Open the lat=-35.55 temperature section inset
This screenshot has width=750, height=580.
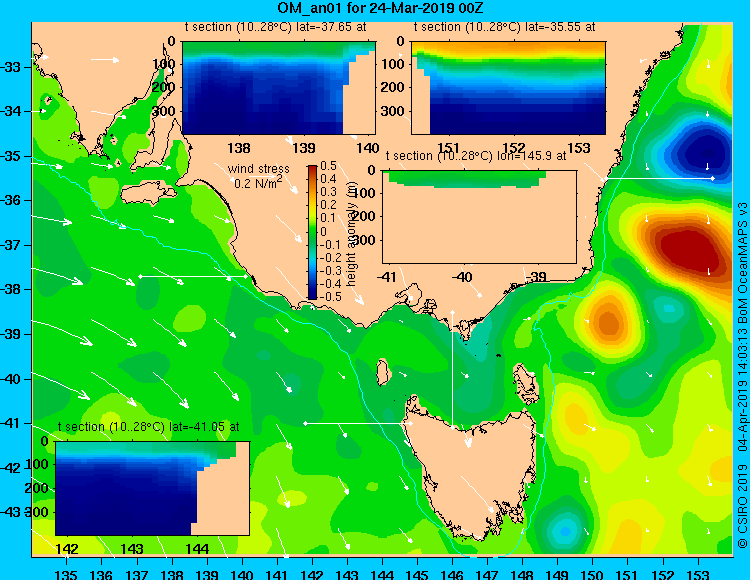(x=508, y=88)
